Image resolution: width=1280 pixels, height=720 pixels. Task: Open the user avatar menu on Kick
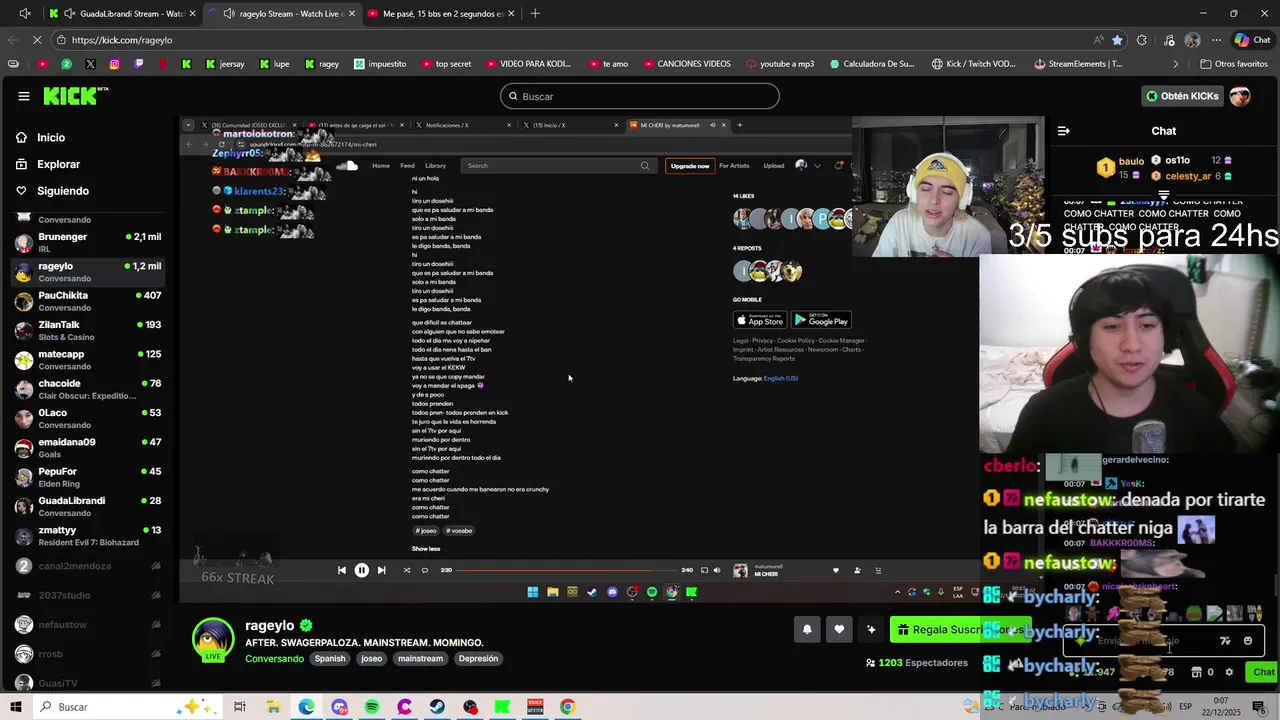pos(1240,96)
